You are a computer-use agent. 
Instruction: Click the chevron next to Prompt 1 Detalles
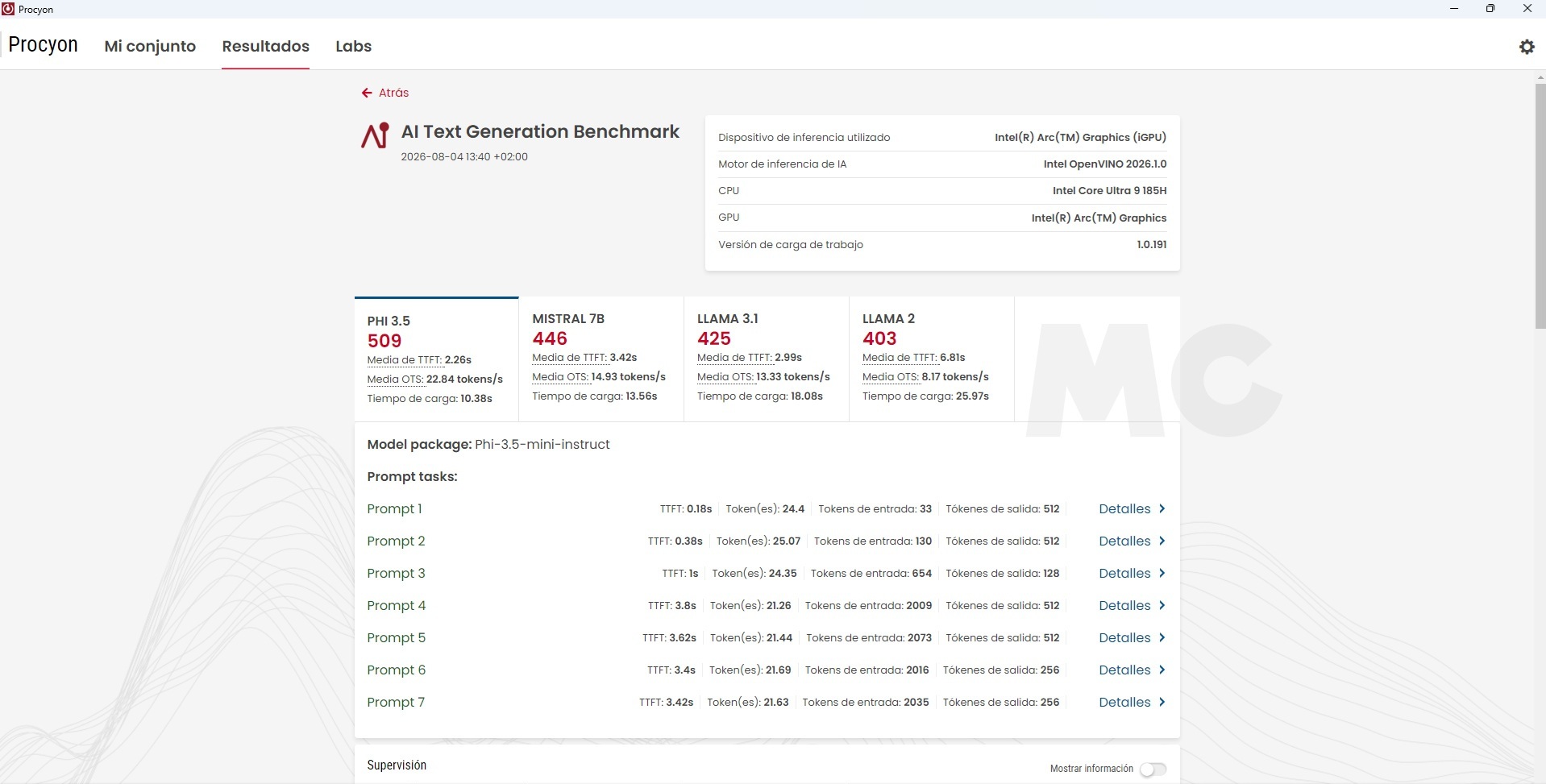point(1162,508)
